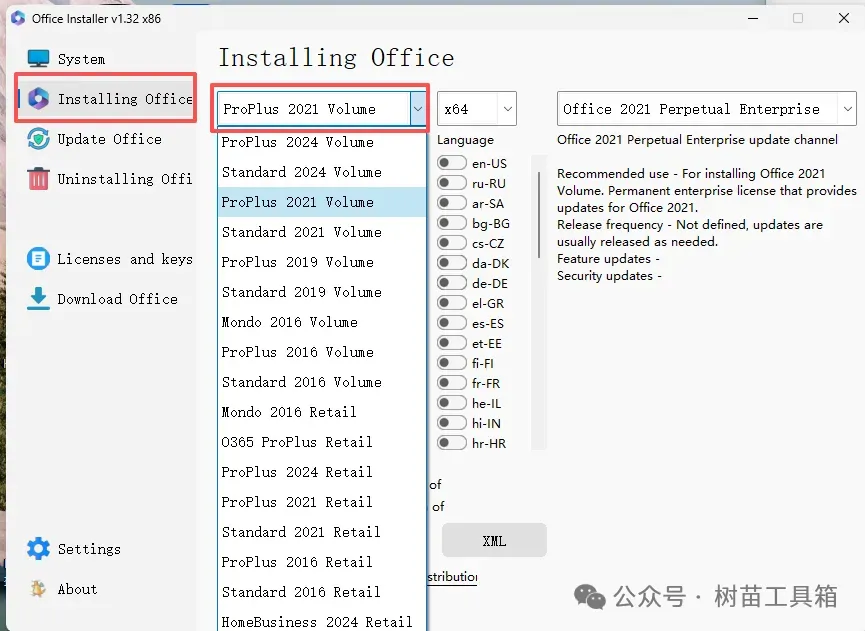Open the Settings page
The image size is (865, 631).
click(89, 549)
